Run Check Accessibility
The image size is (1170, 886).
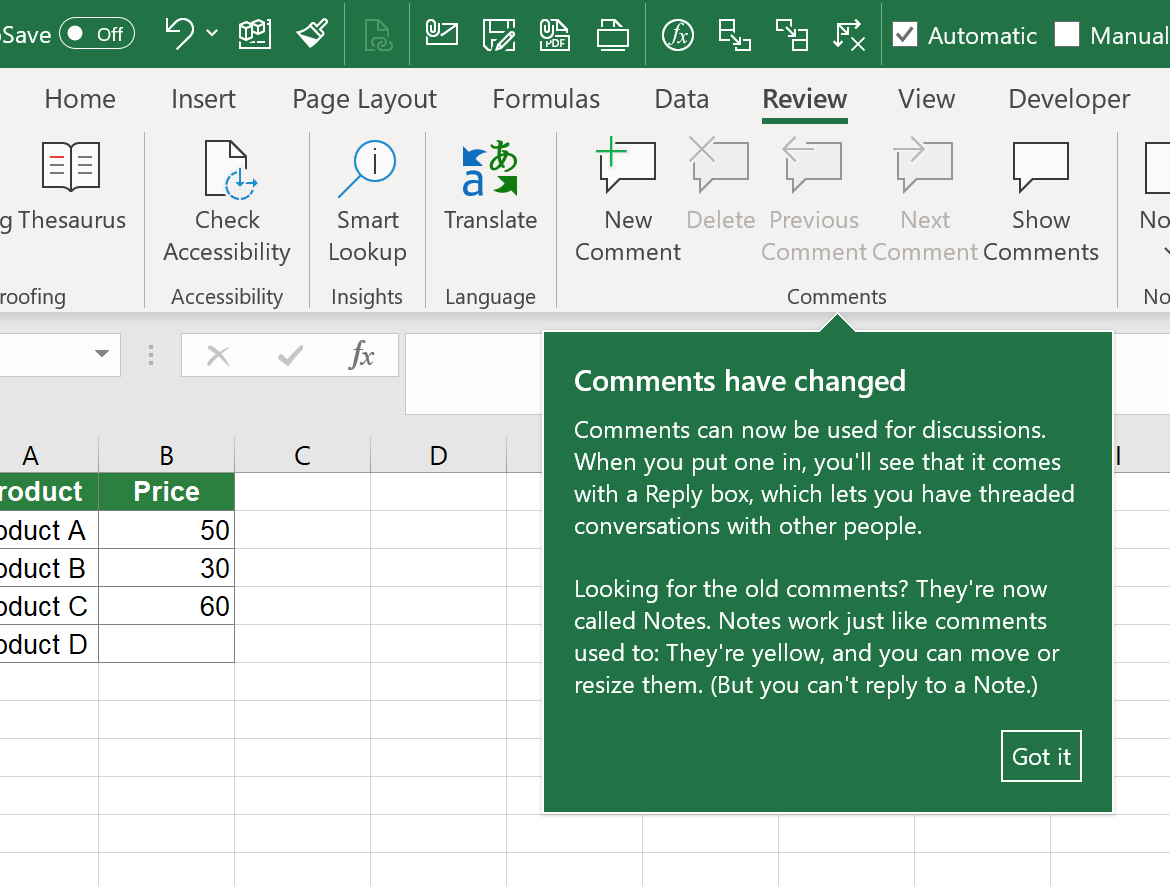tap(227, 200)
